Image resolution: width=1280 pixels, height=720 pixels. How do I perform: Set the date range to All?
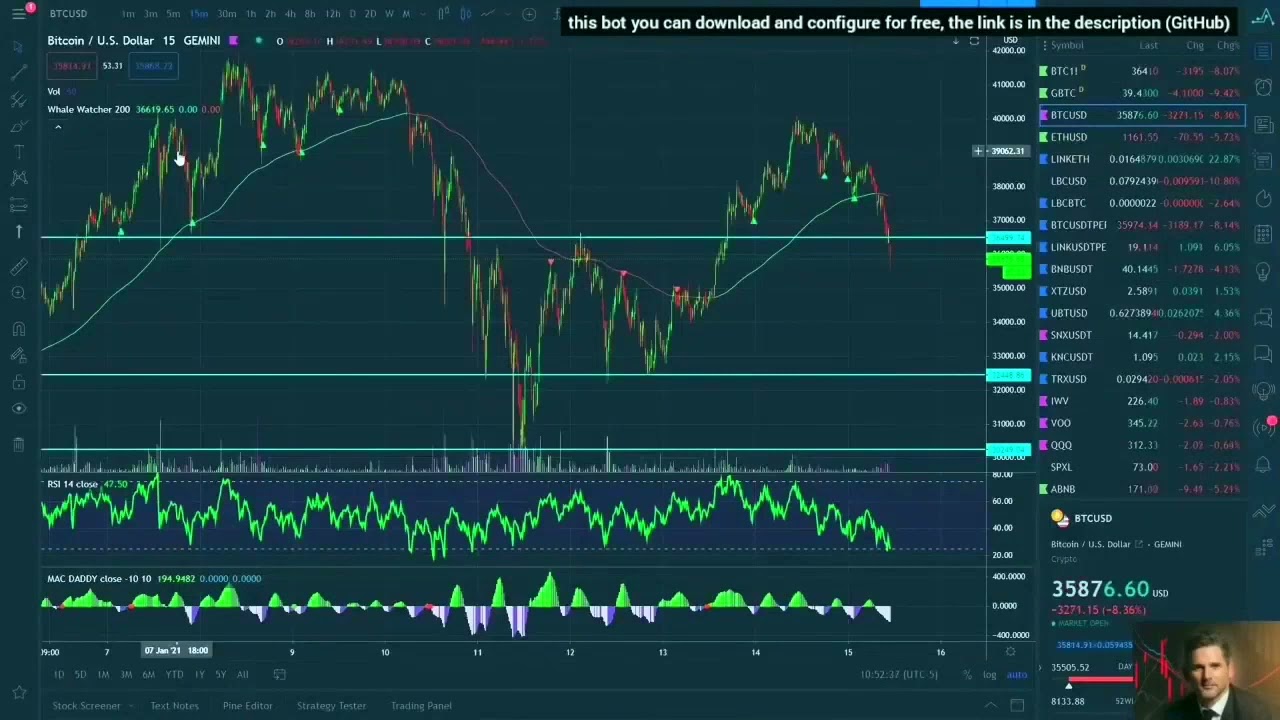tap(242, 674)
